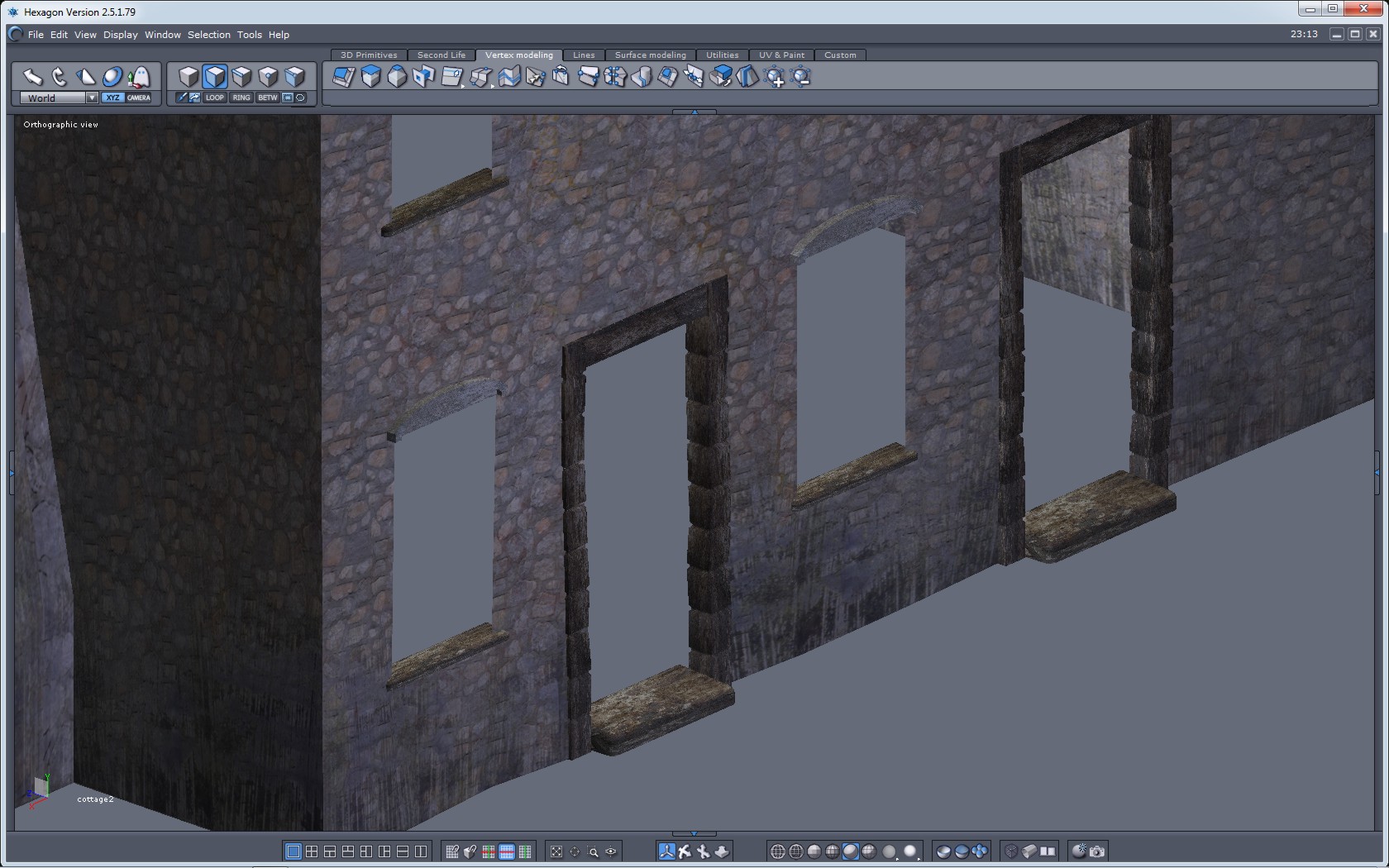Toggle lasso selection mode
Screen dimensions: 1389x868
[x=300, y=98]
